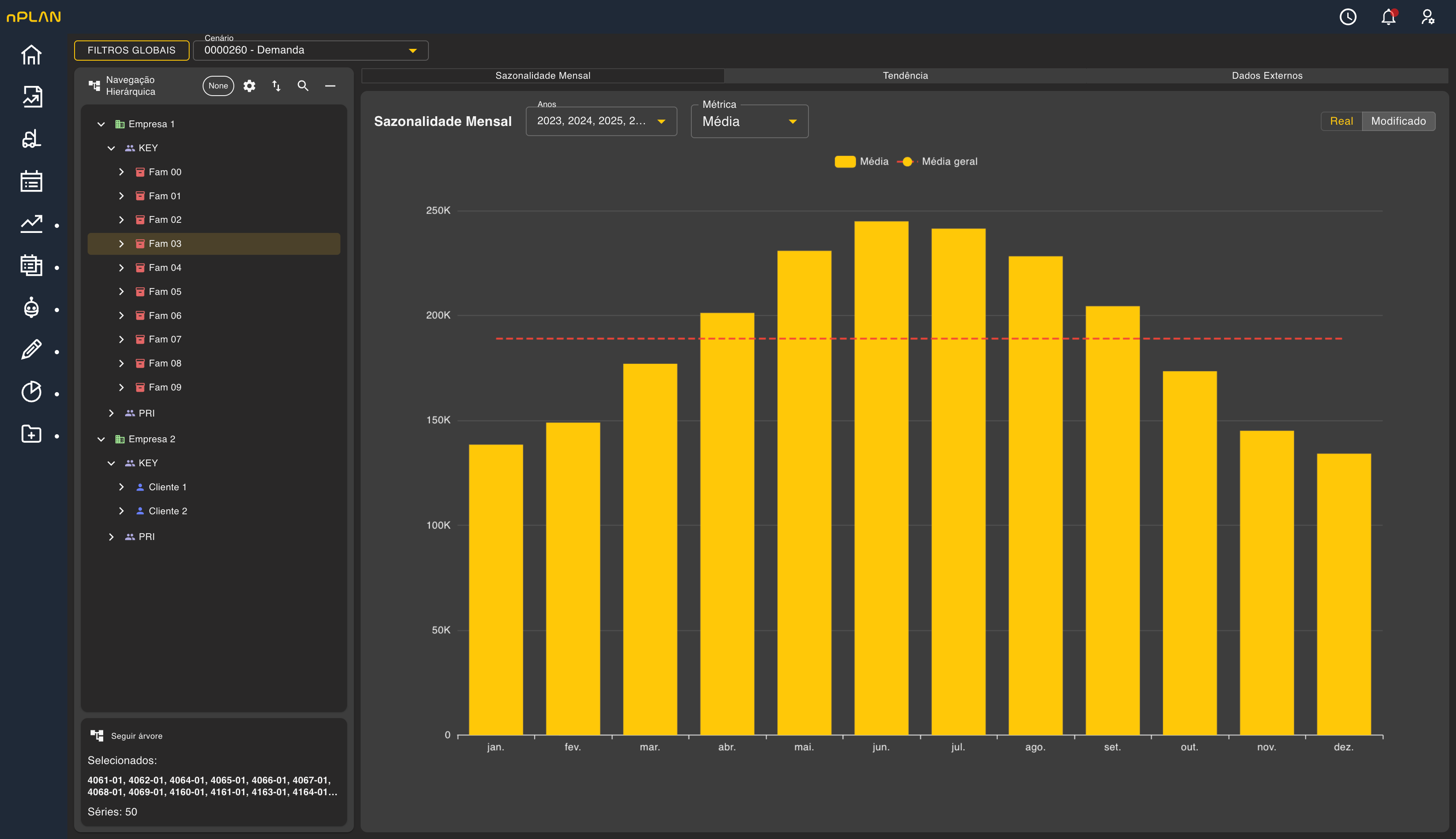The width and height of the screenshot is (1456, 839).
Task: Click the FILTROS GLOBAIS button
Action: coord(131,50)
